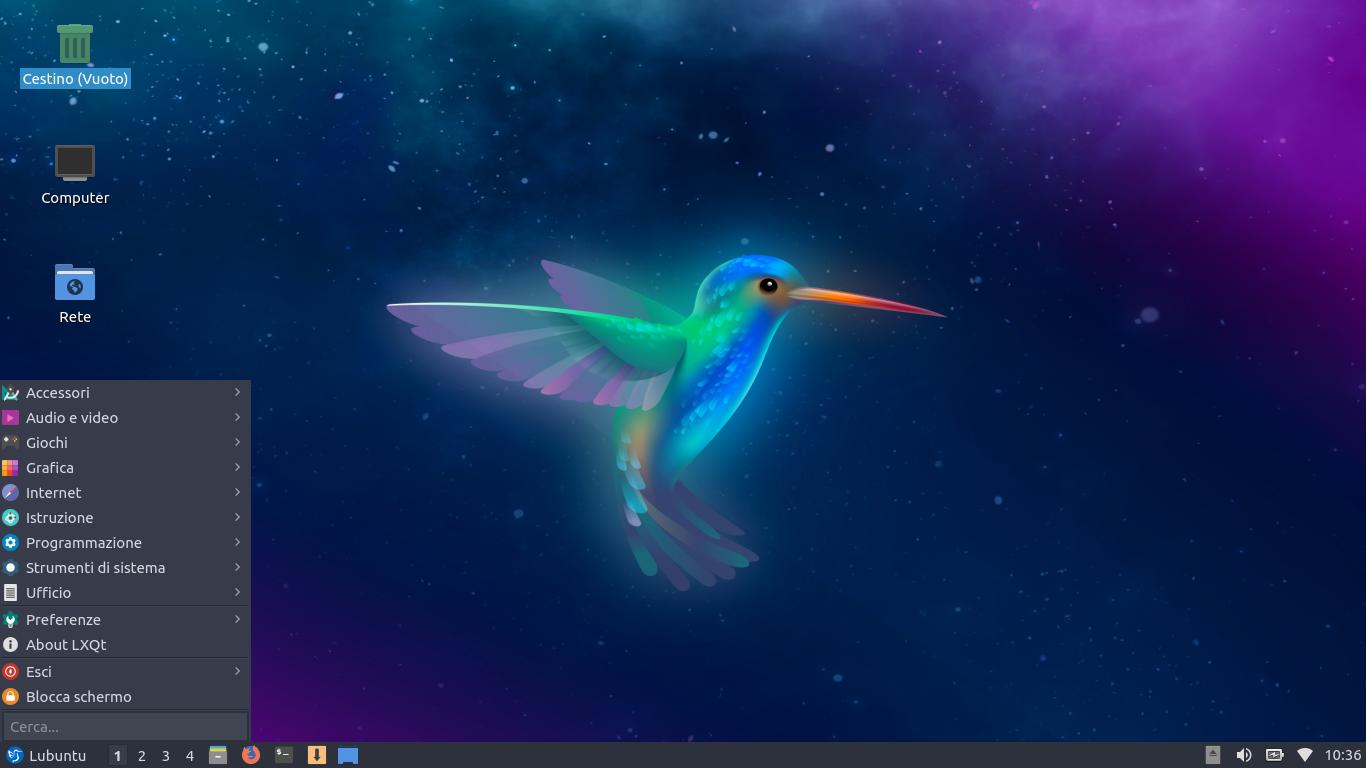Click the Cerca search field
The image size is (1366, 768).
click(125, 725)
